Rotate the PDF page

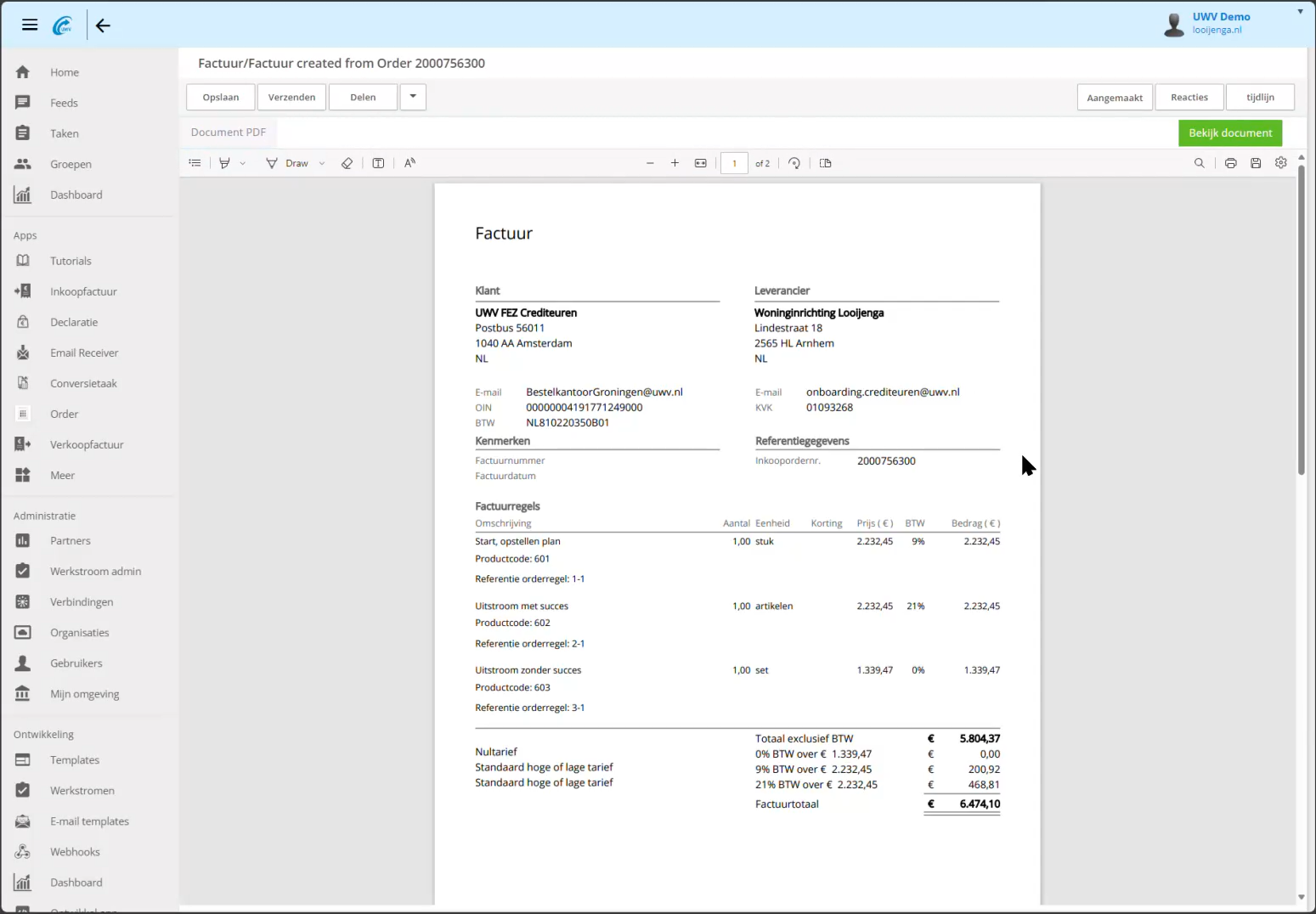coord(794,163)
